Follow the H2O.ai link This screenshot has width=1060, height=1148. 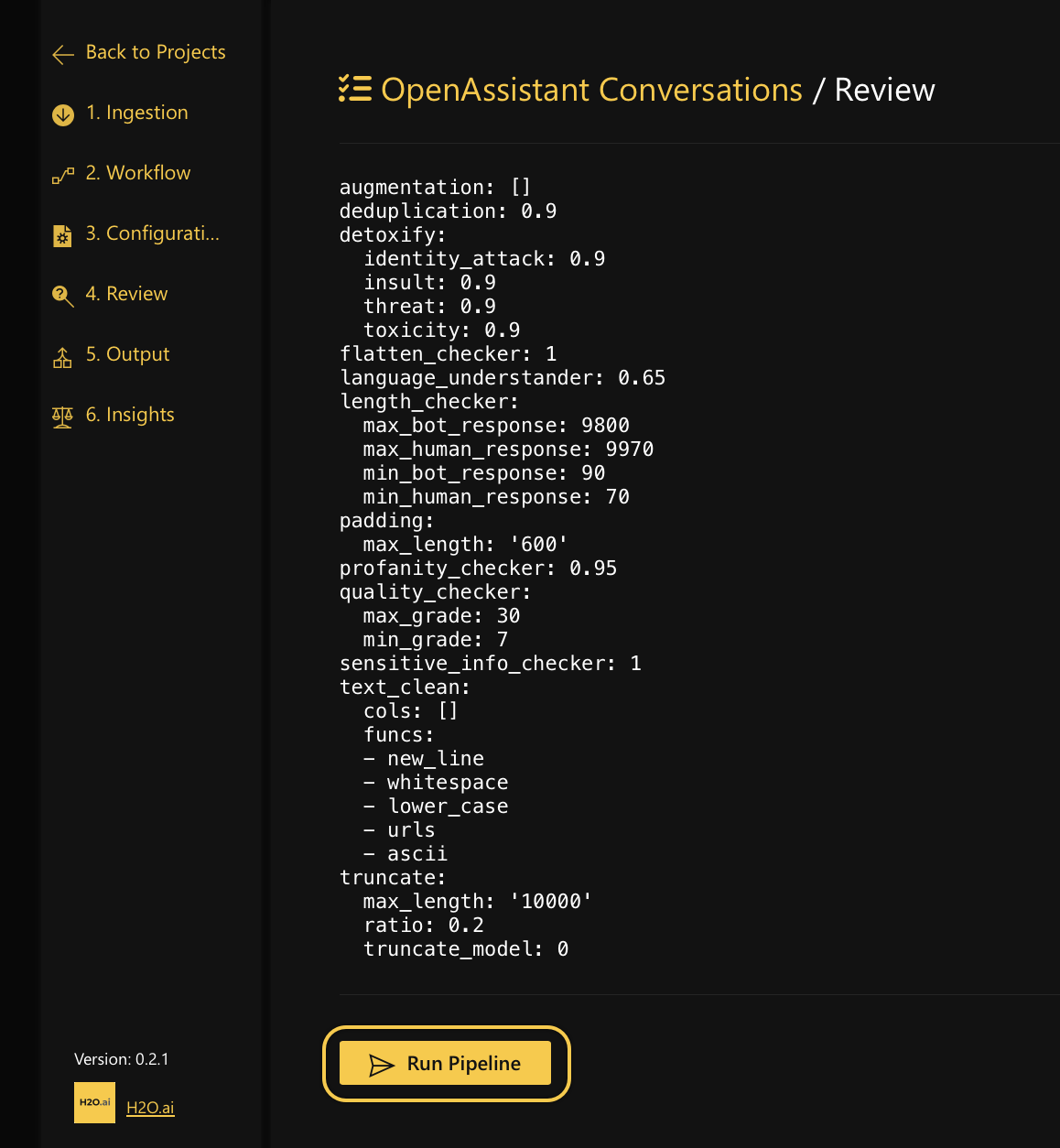[x=150, y=1108]
